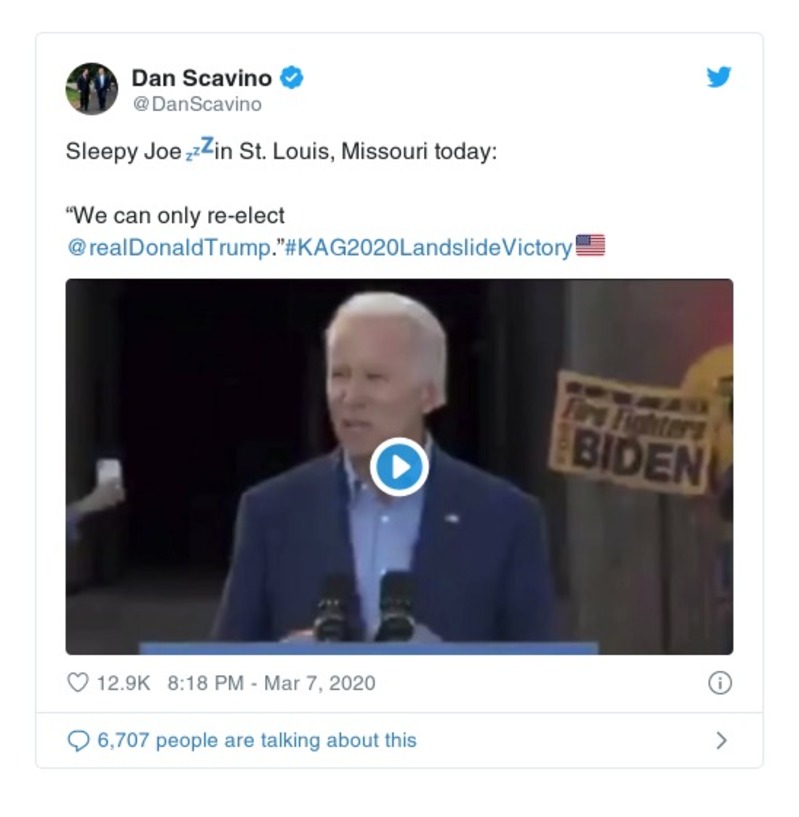Expand the conversation with the right chevron
The image size is (799, 817).
coord(721,740)
